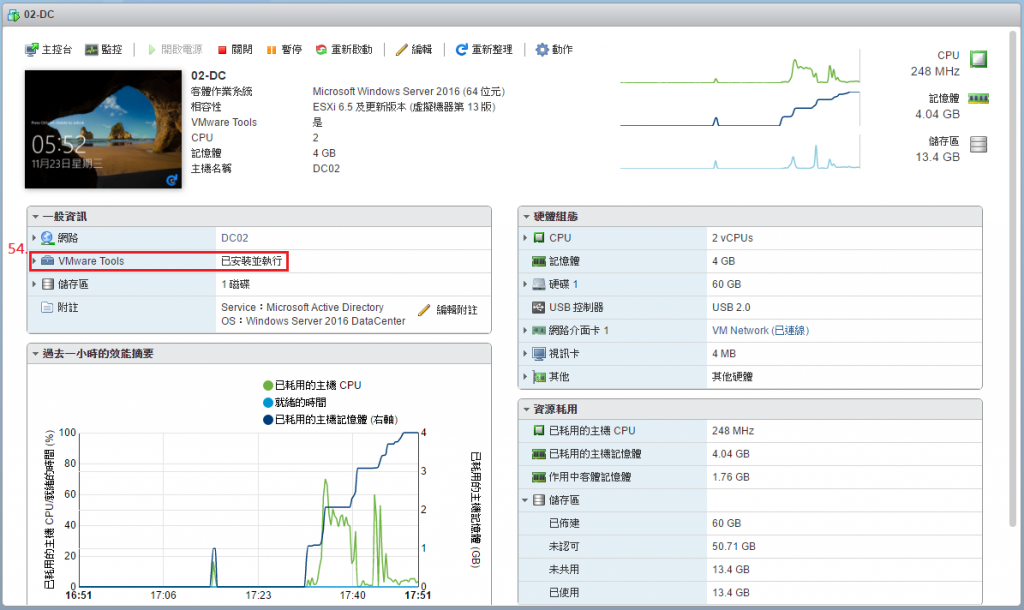Collapse the 硬體組態 panel

pos(526,217)
